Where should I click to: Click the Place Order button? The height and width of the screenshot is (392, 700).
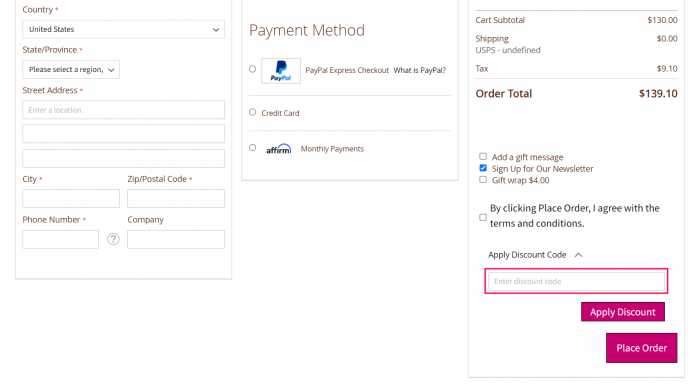point(642,348)
